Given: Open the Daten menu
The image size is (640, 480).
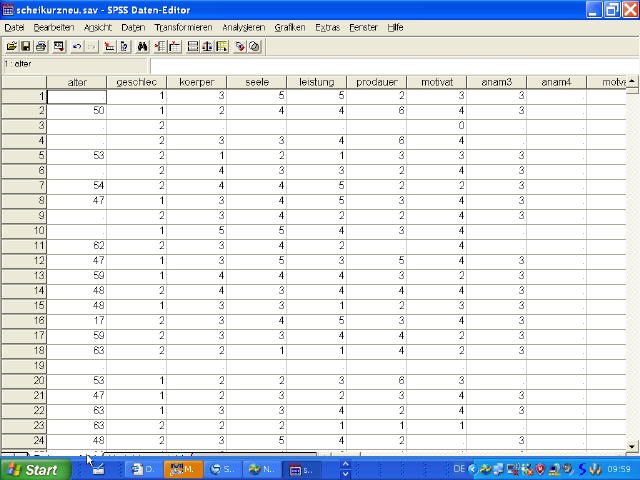Looking at the screenshot, I should click(133, 27).
